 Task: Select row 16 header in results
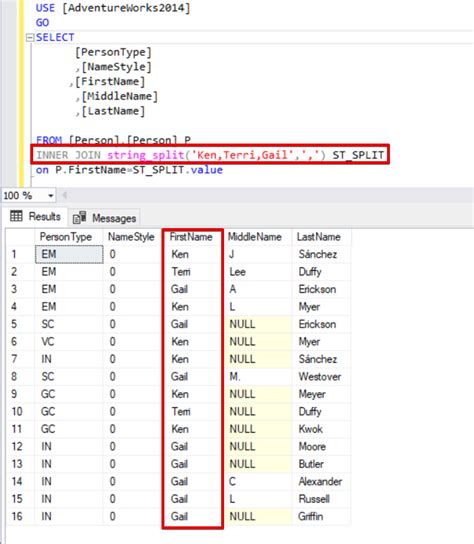[x=20, y=516]
